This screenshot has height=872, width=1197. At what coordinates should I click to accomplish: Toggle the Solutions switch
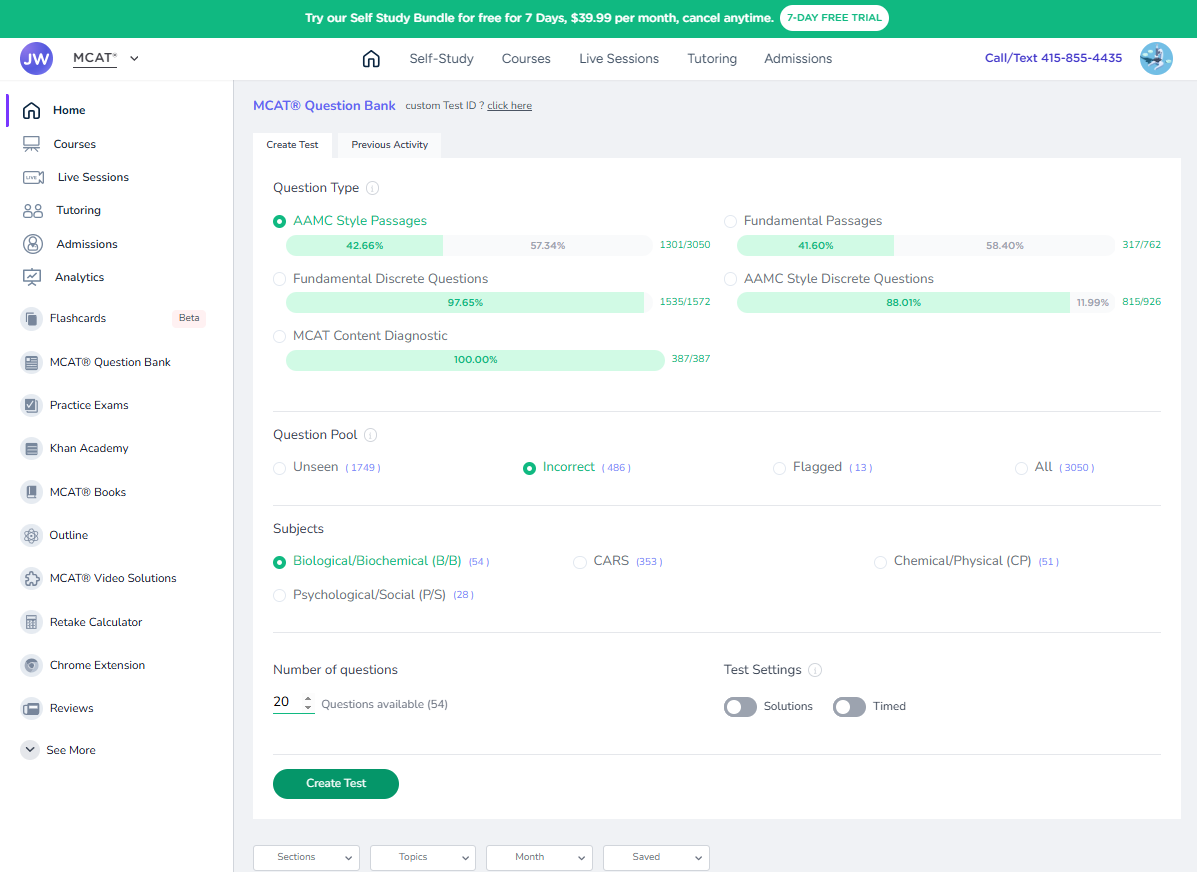740,707
